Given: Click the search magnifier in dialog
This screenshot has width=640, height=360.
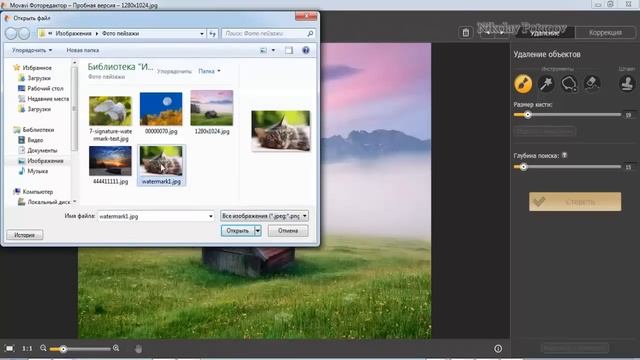Looking at the screenshot, I should click(310, 33).
